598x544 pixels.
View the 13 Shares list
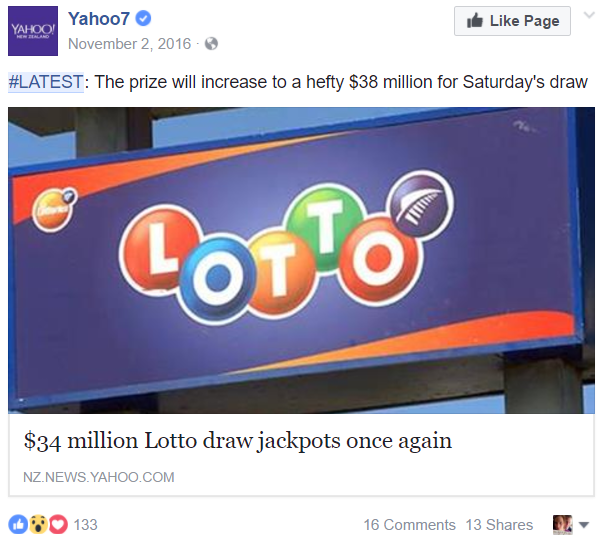[x=499, y=525]
